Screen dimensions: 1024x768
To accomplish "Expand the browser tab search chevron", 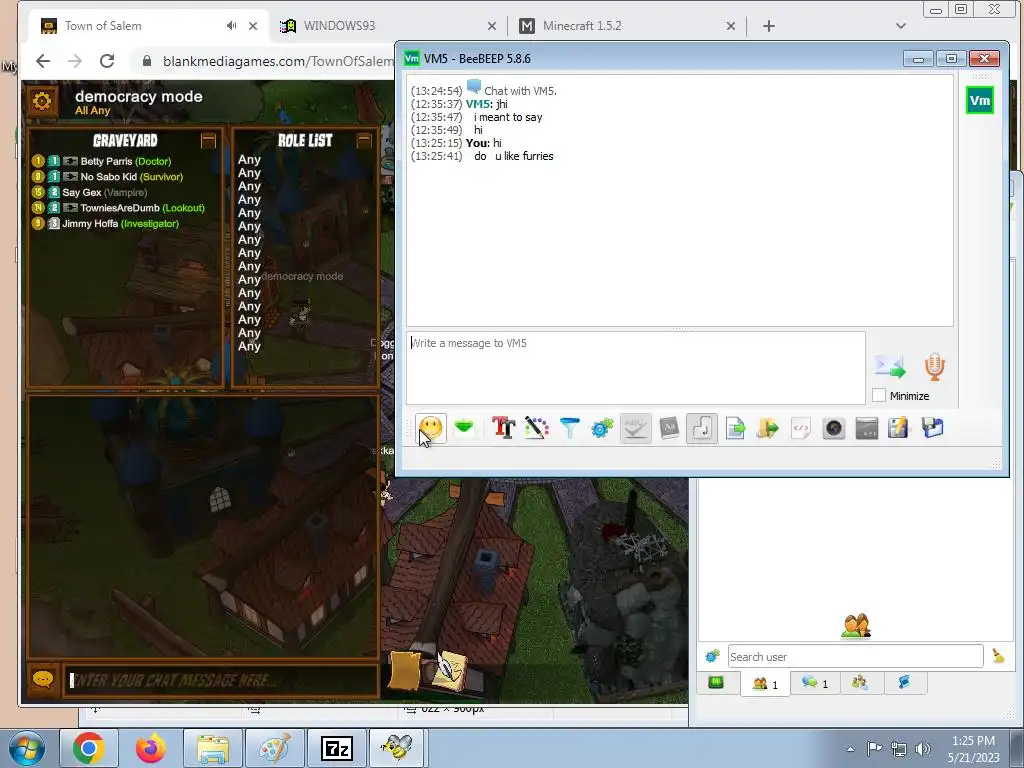I will [901, 26].
